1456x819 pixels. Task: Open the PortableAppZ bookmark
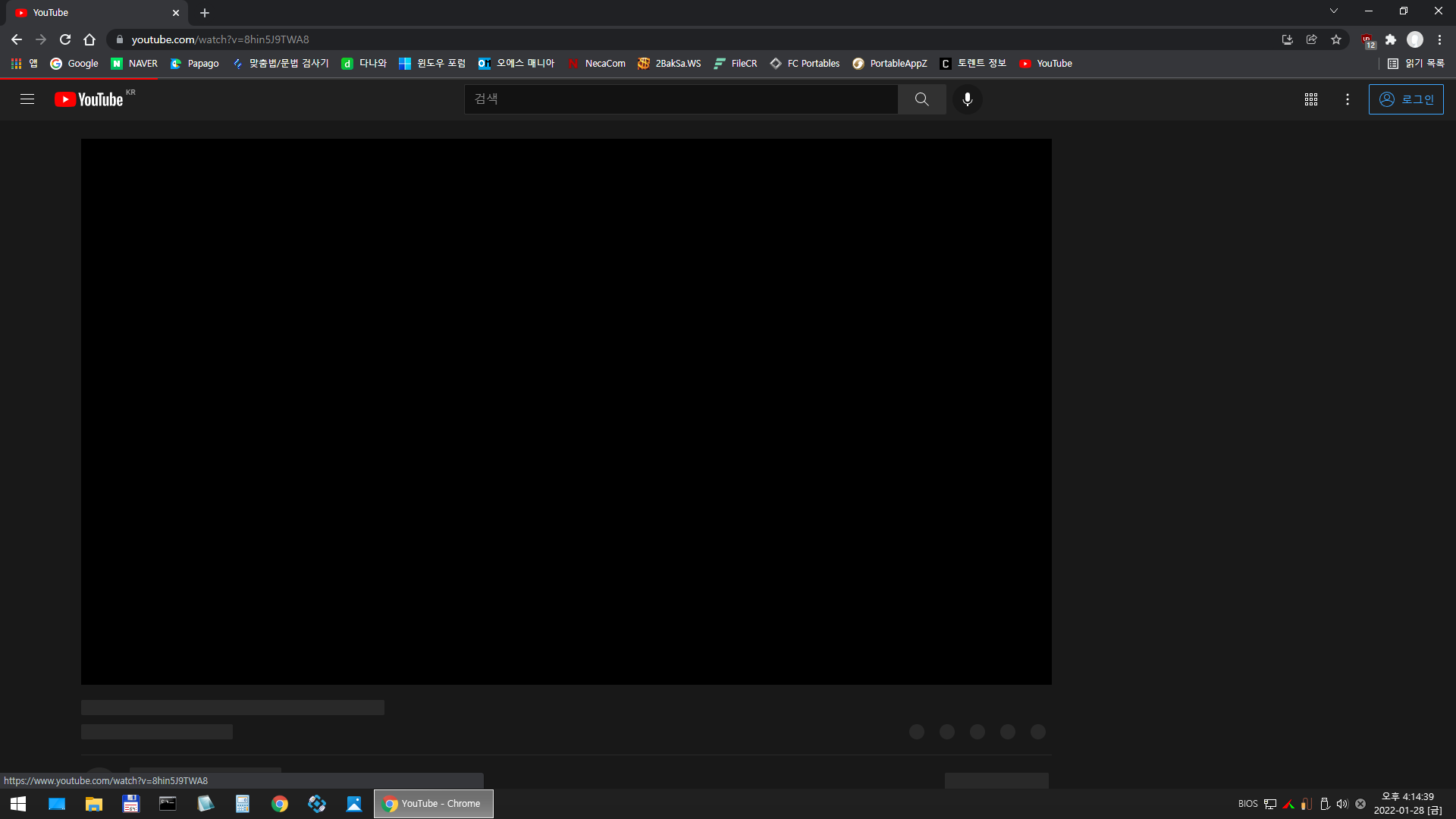pos(890,64)
